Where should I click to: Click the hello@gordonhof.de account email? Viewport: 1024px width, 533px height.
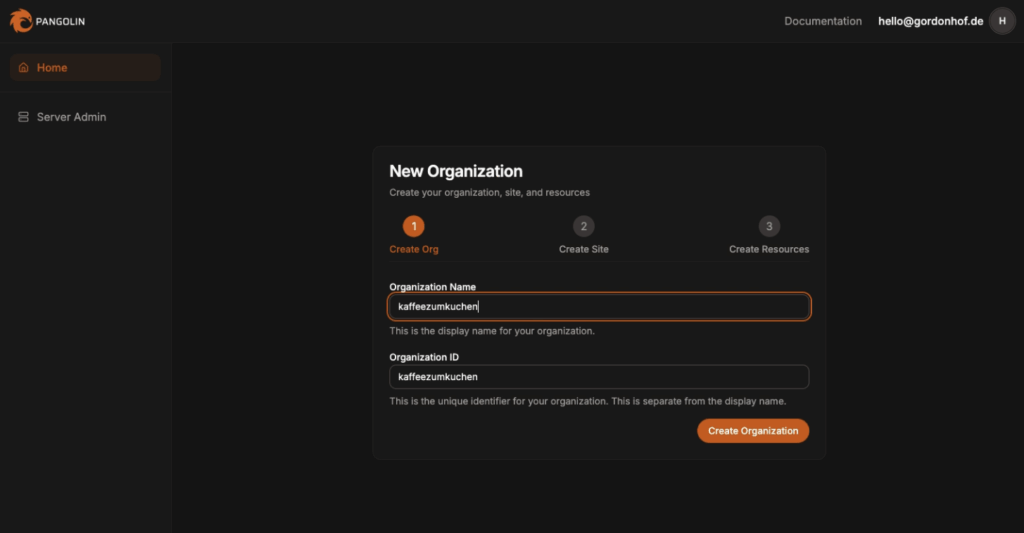pyautogui.click(x=930, y=21)
